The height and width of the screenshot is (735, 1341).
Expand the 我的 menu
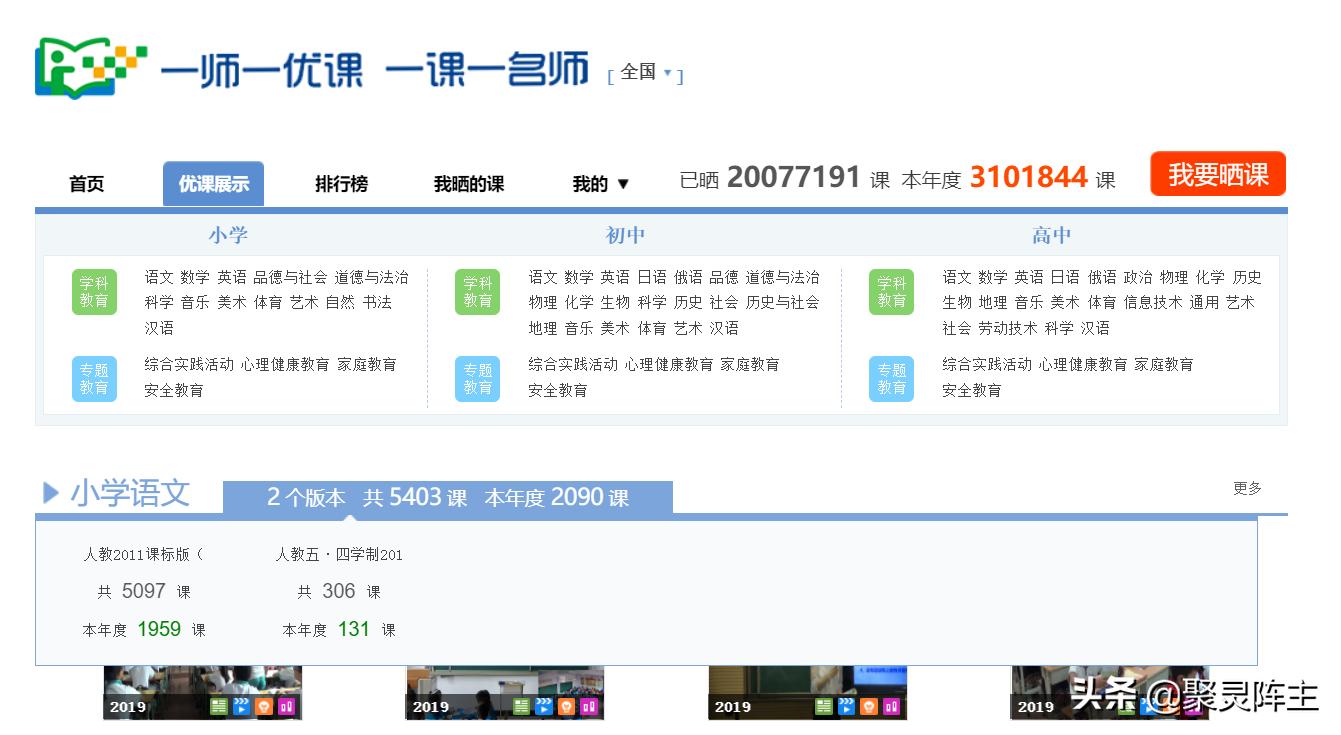(x=600, y=183)
